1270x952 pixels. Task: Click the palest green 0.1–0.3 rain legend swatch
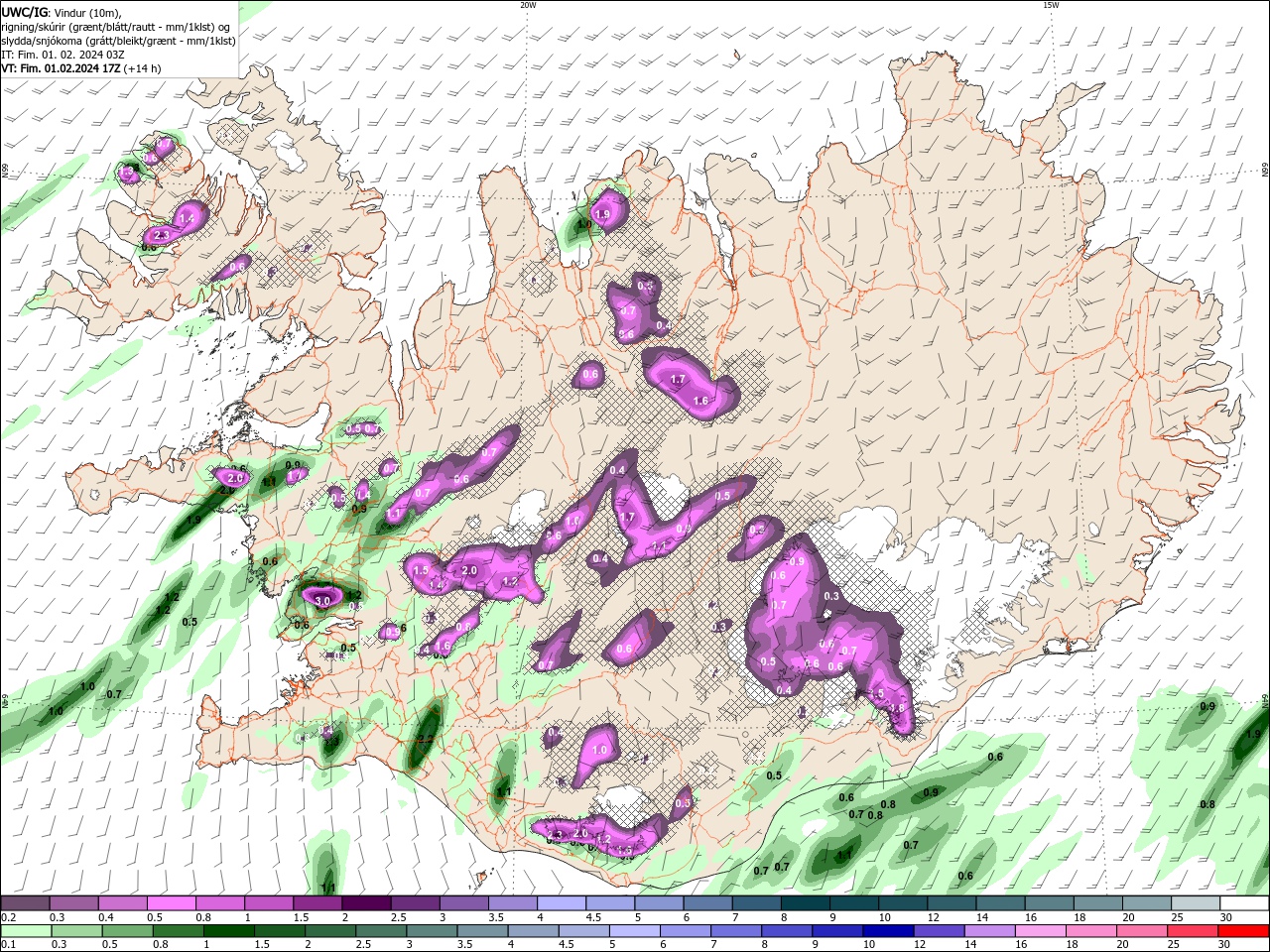coord(28,931)
